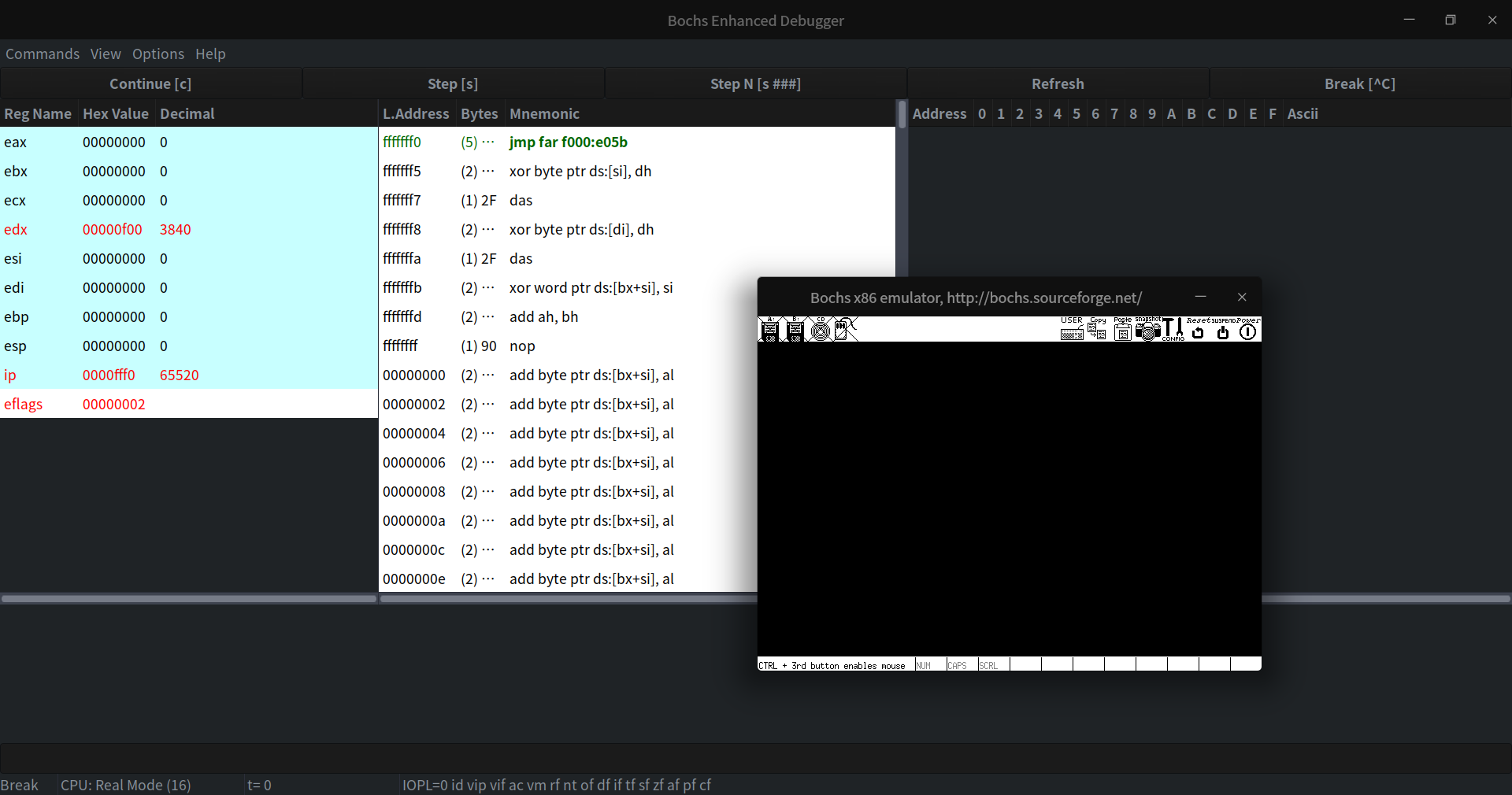Screen dimensions: 1512x795
Task: Click the disassembly panel horizontal scrollbar
Action: point(569,599)
